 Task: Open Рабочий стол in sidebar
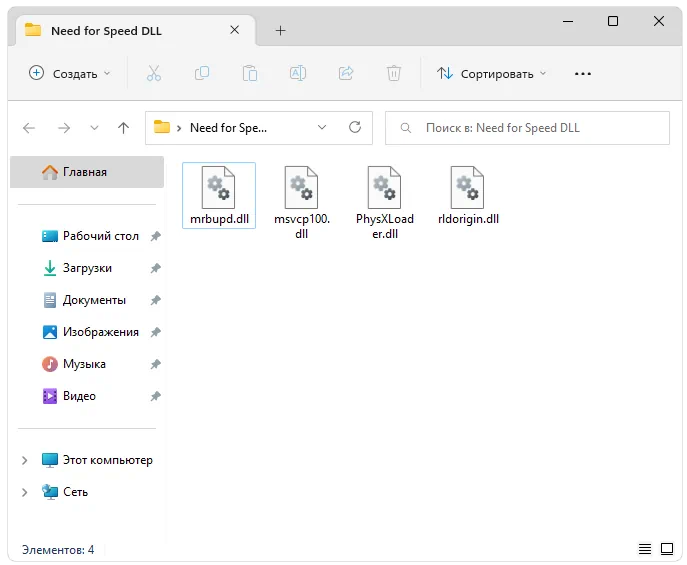coord(90,236)
